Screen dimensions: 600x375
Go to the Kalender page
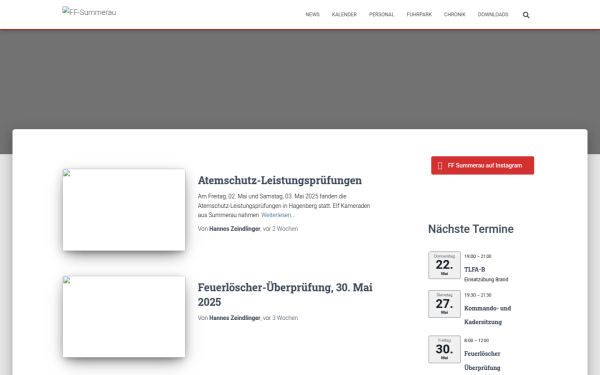(344, 15)
